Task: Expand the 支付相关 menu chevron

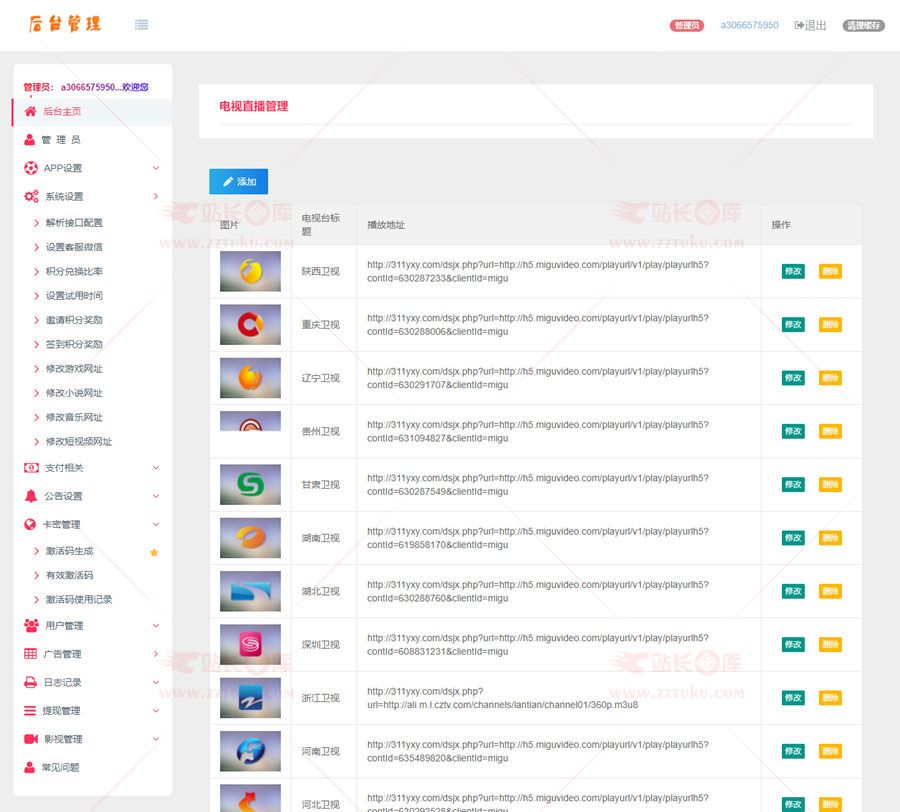Action: click(156, 468)
